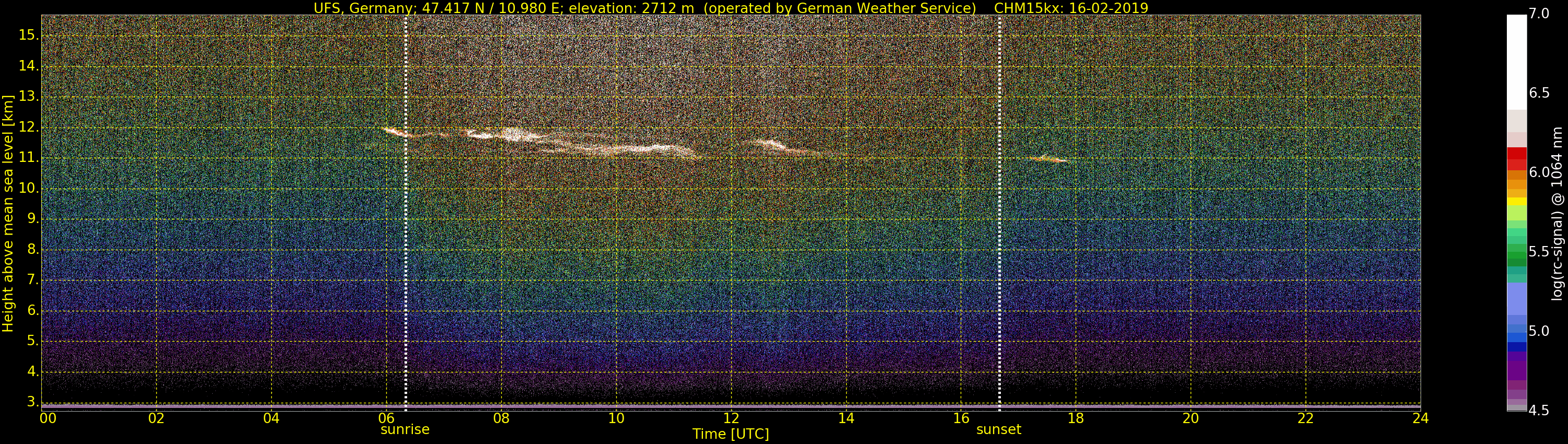Click the x-axis tick label '06'
1568x444 pixels.
click(x=387, y=418)
